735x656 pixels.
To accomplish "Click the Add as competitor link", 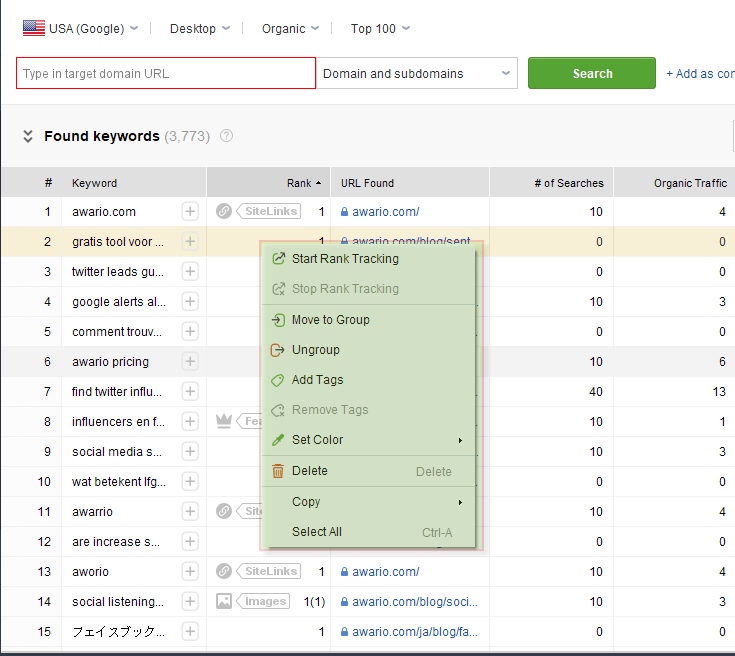I will coord(700,74).
